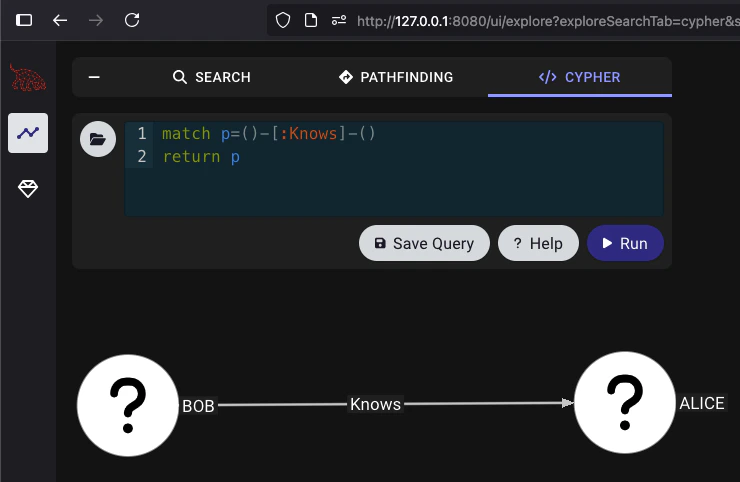Viewport: 740px width, 482px height.
Task: Reload the page with the refresh icon
Action: point(132,20)
